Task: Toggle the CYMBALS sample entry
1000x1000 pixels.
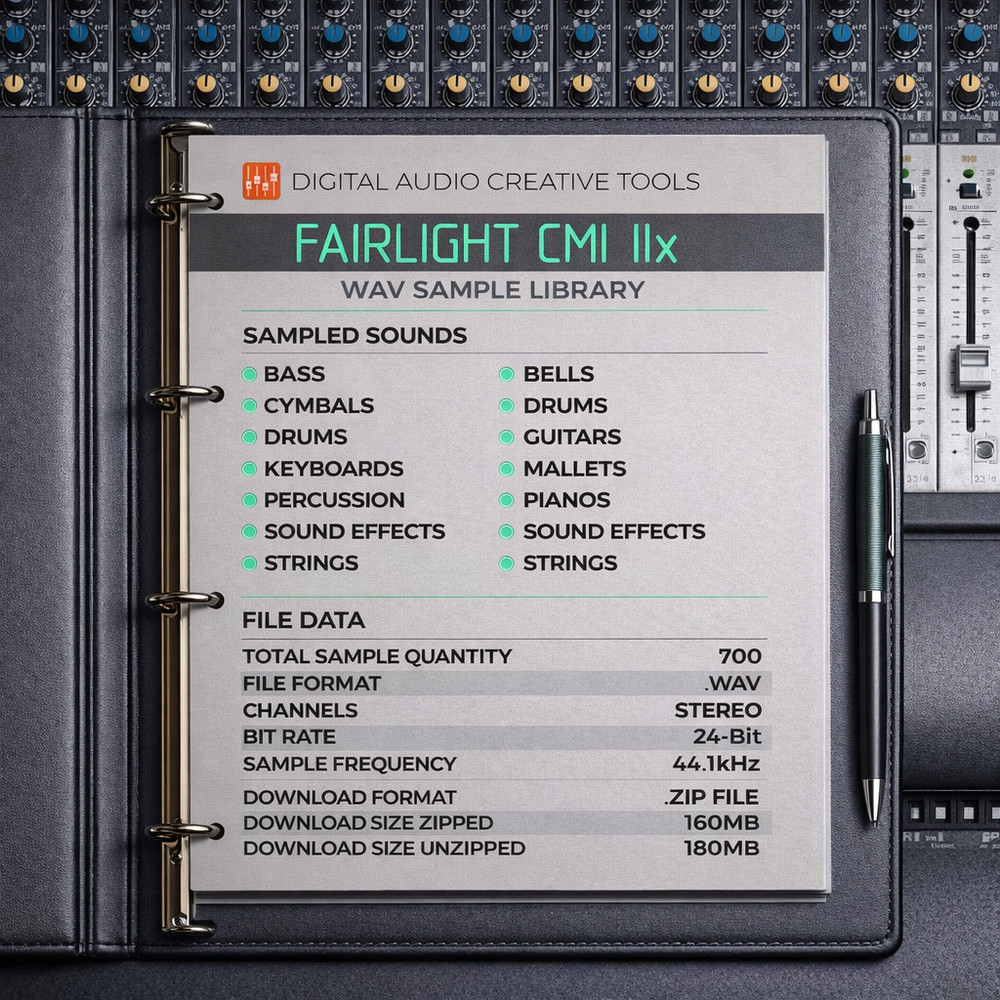Action: (x=249, y=405)
